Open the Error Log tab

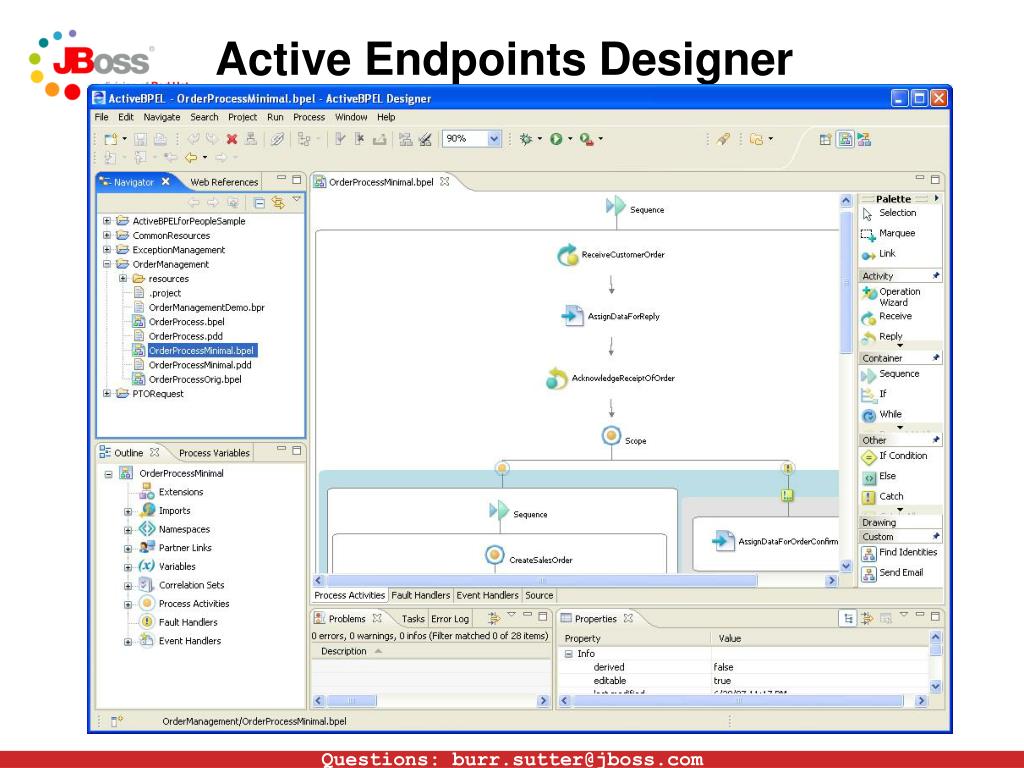point(450,619)
